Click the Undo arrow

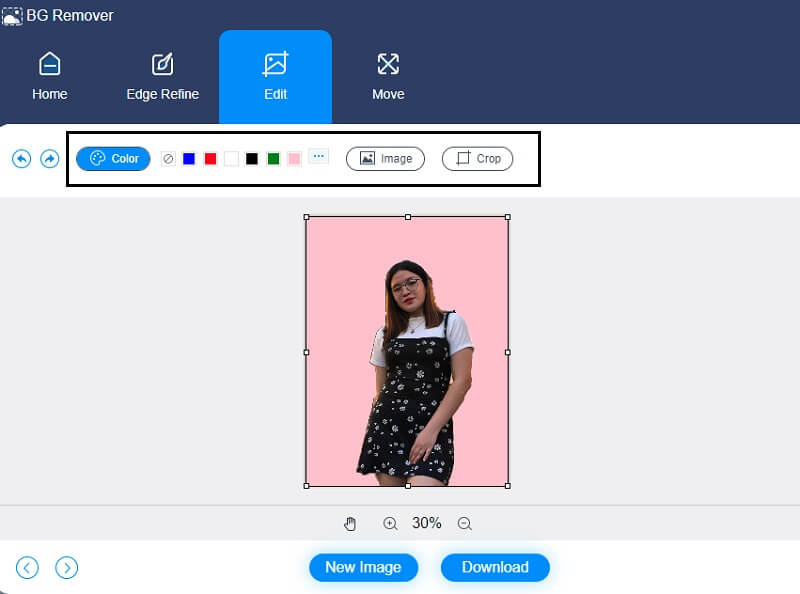click(x=21, y=158)
